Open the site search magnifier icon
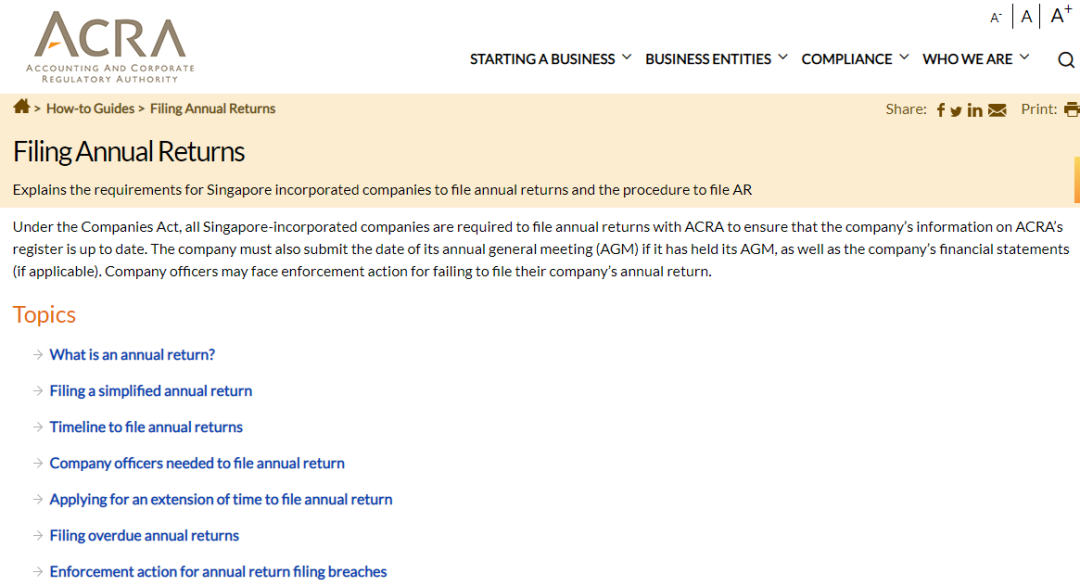 (x=1066, y=60)
